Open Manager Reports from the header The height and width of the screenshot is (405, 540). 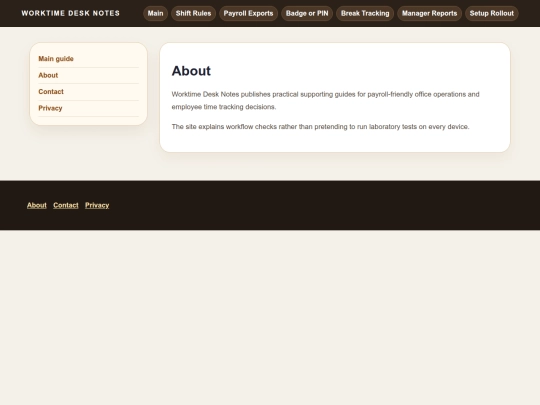[429, 13]
